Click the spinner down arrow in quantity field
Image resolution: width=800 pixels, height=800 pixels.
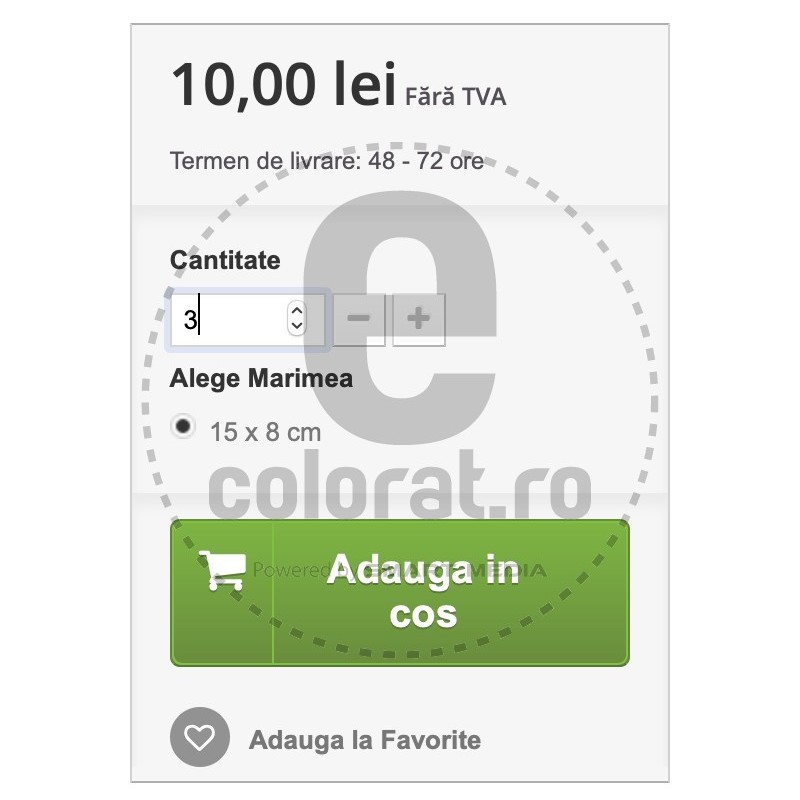(296, 327)
